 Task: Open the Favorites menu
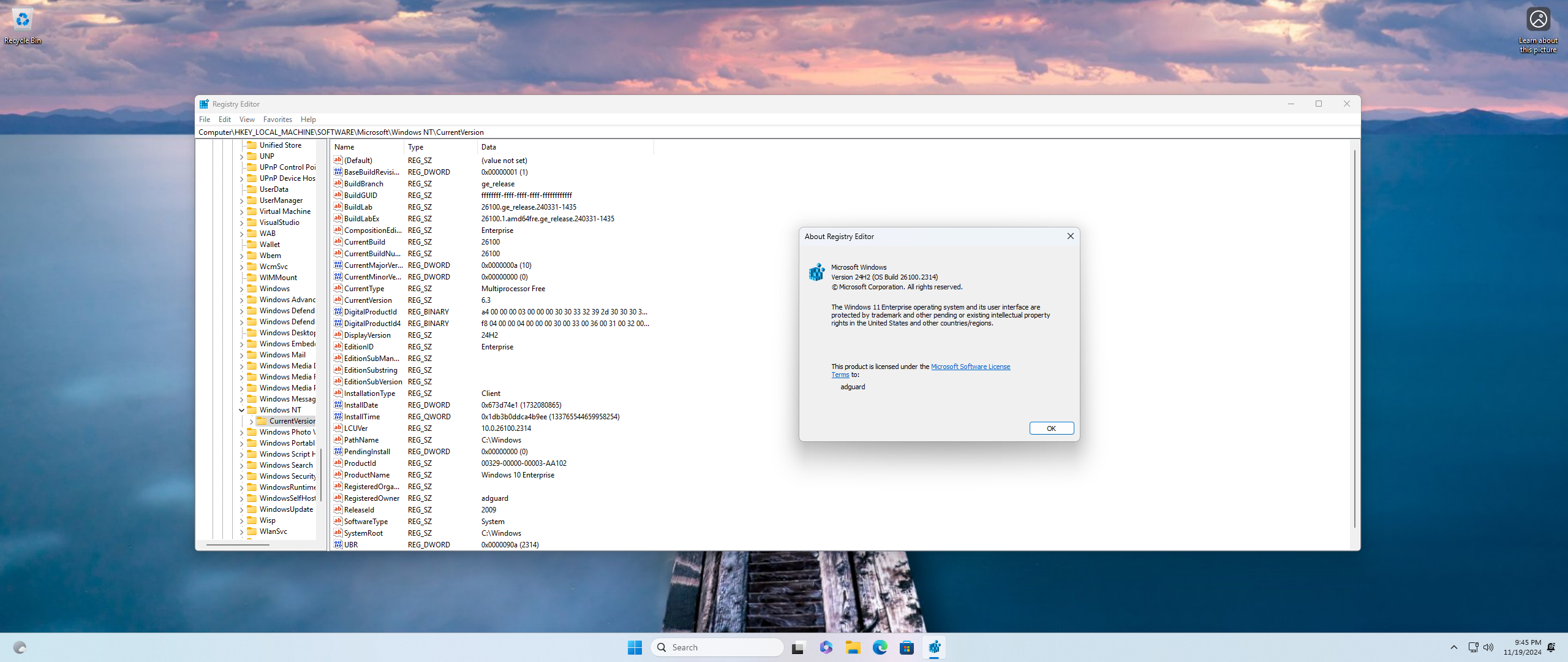point(277,120)
